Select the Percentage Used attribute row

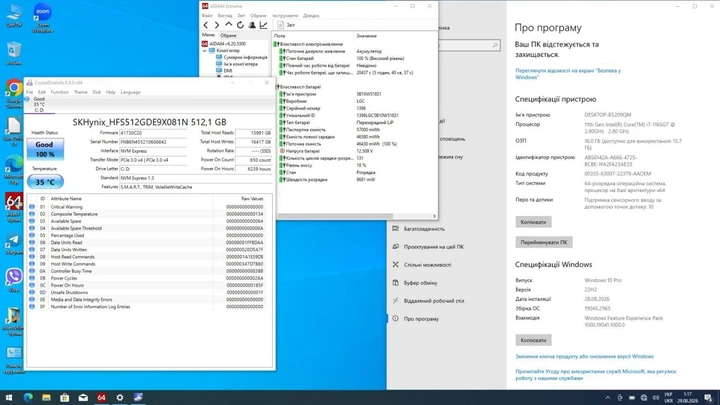(147, 236)
